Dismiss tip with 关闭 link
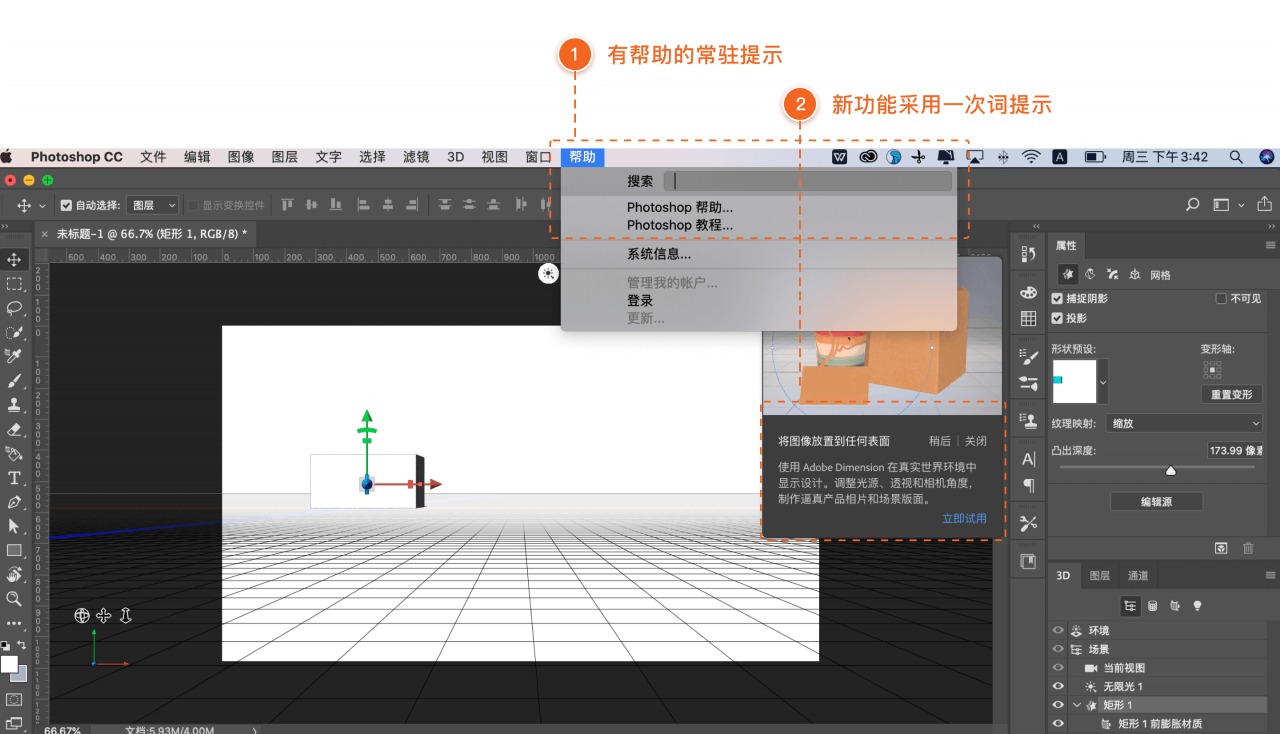 click(975, 441)
